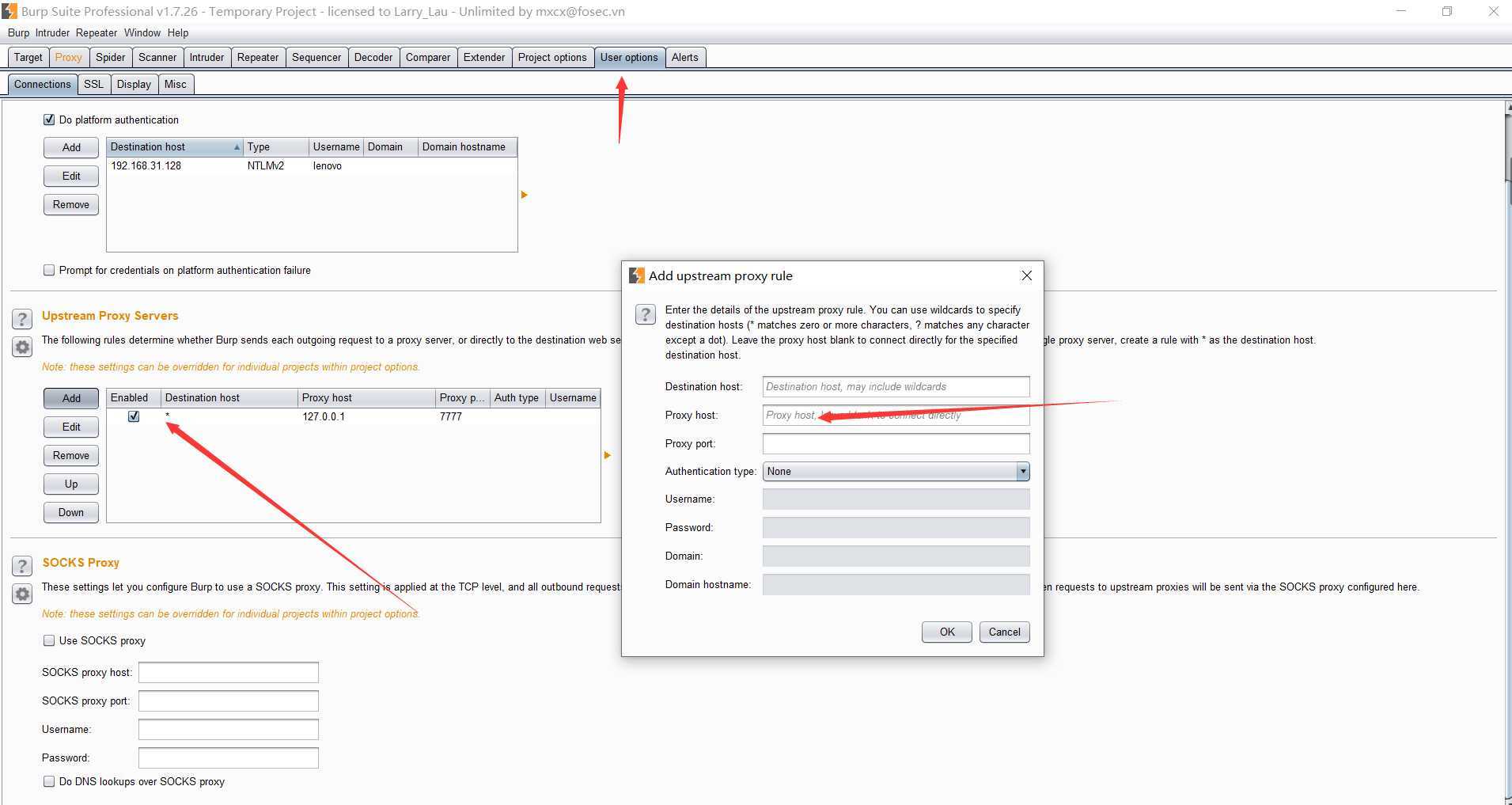The height and width of the screenshot is (805, 1512).
Task: Click Edit button for upstream proxy servers
Action: 71,427
